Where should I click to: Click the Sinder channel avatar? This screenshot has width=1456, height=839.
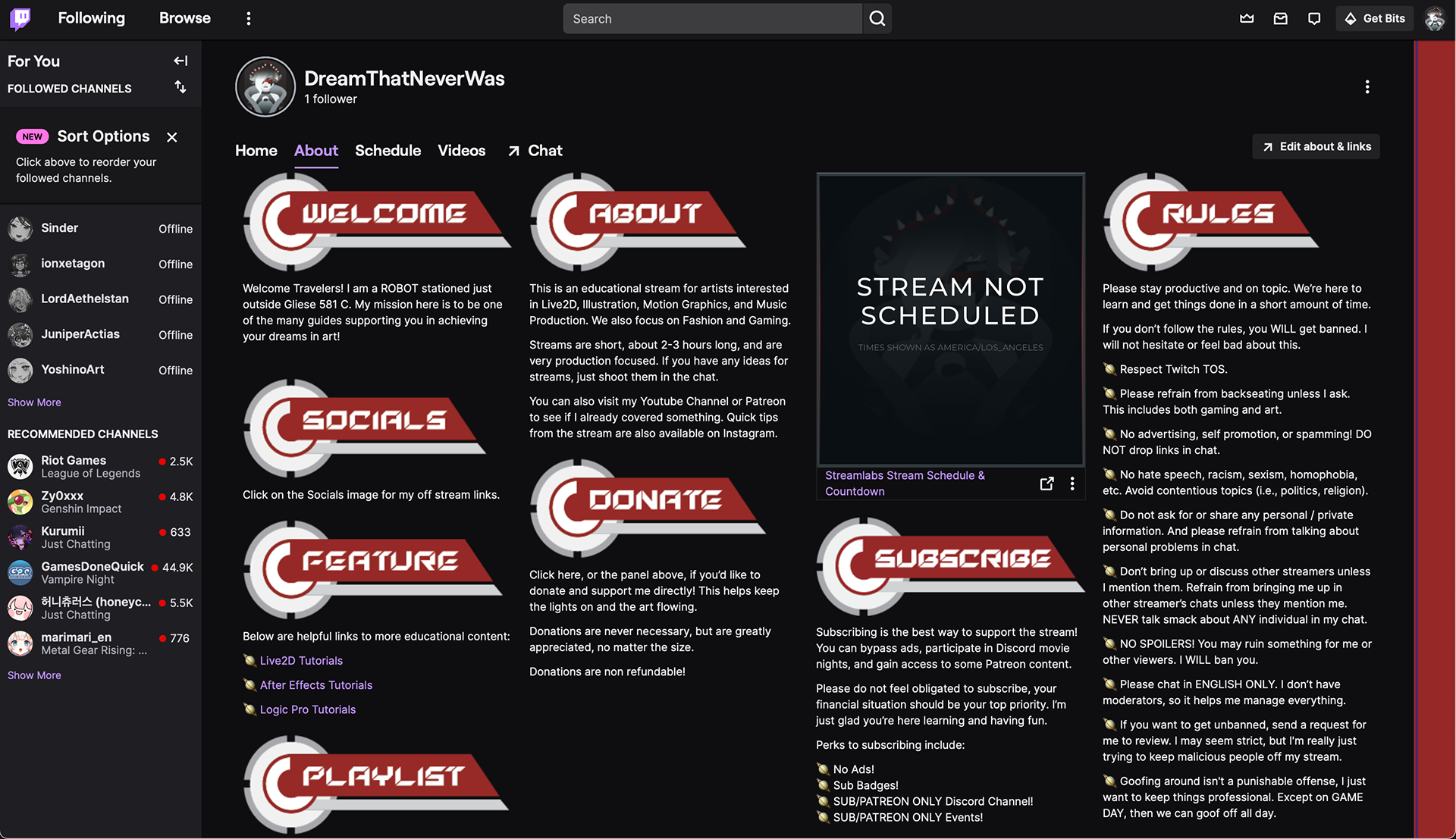coord(20,228)
